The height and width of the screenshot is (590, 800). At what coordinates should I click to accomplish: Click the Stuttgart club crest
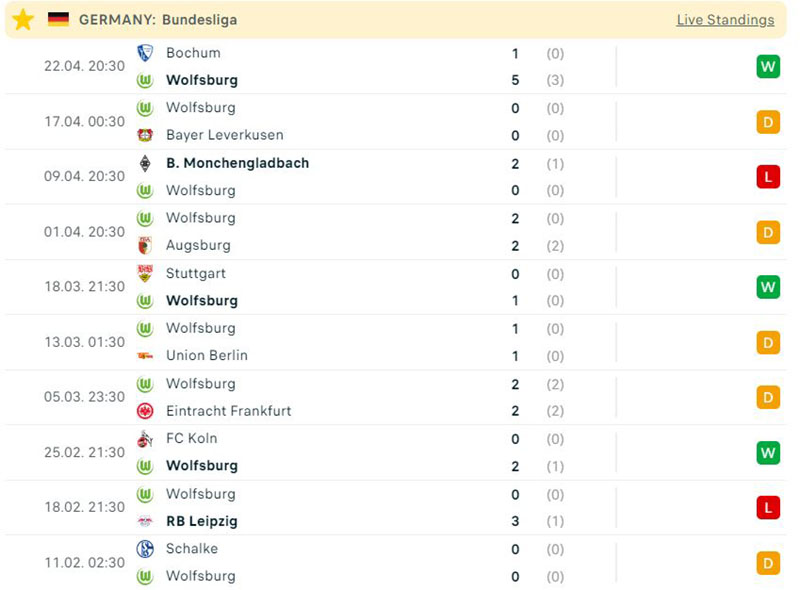click(145, 273)
